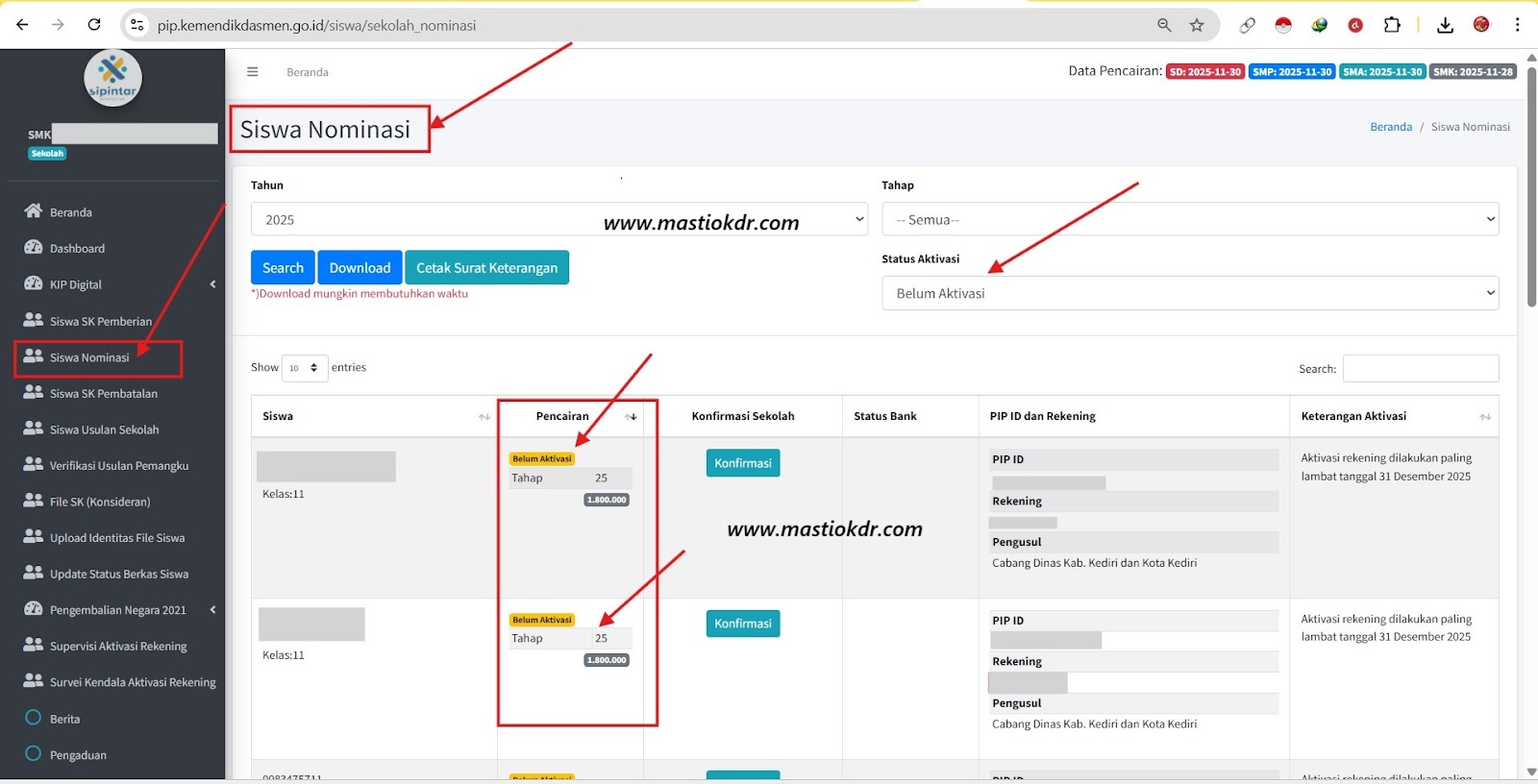This screenshot has width=1538, height=784.
Task: Click the link extension icon in toolbar
Action: coord(1247,25)
